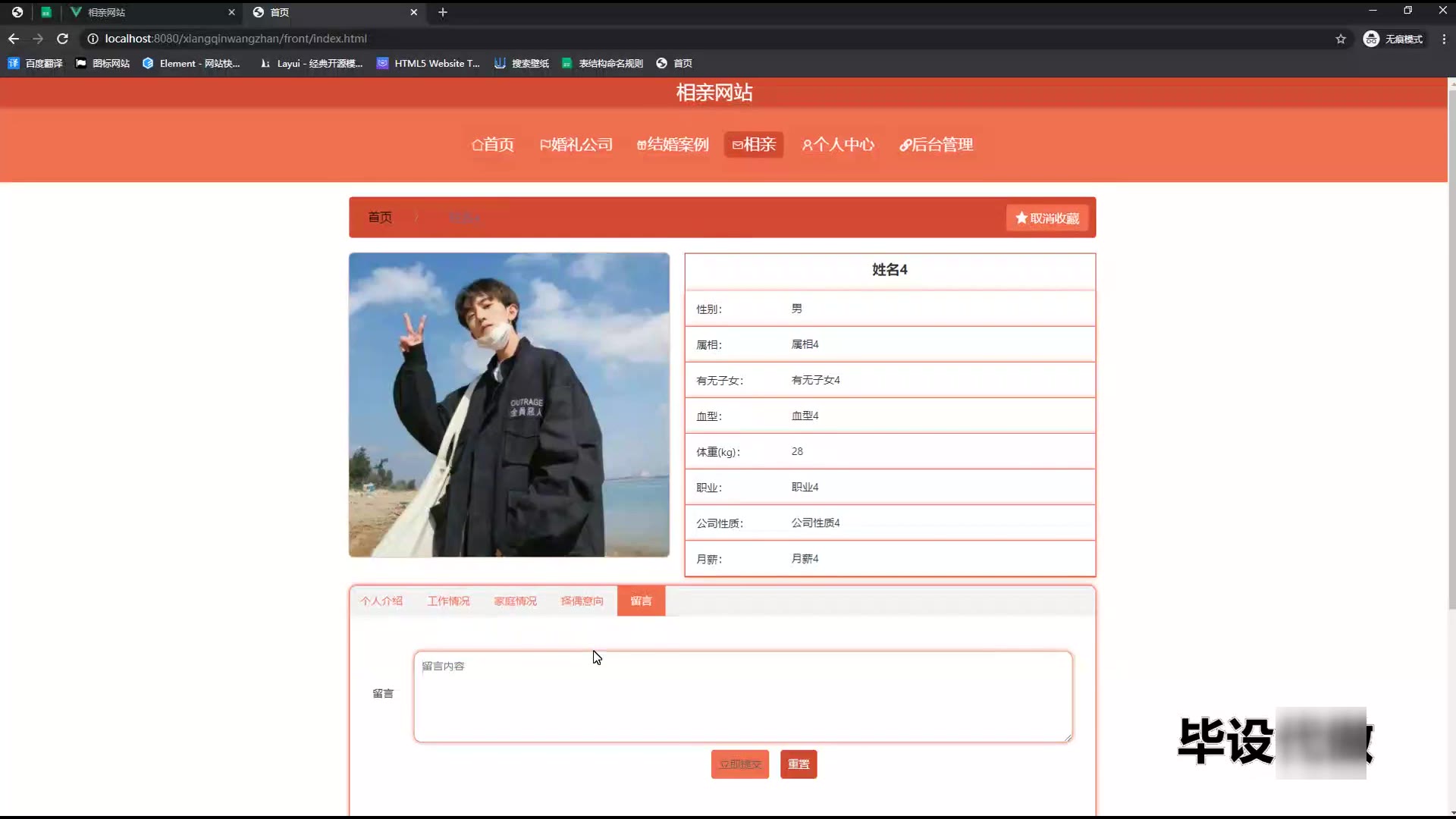
Task: Click the 性别 value 男
Action: (797, 309)
